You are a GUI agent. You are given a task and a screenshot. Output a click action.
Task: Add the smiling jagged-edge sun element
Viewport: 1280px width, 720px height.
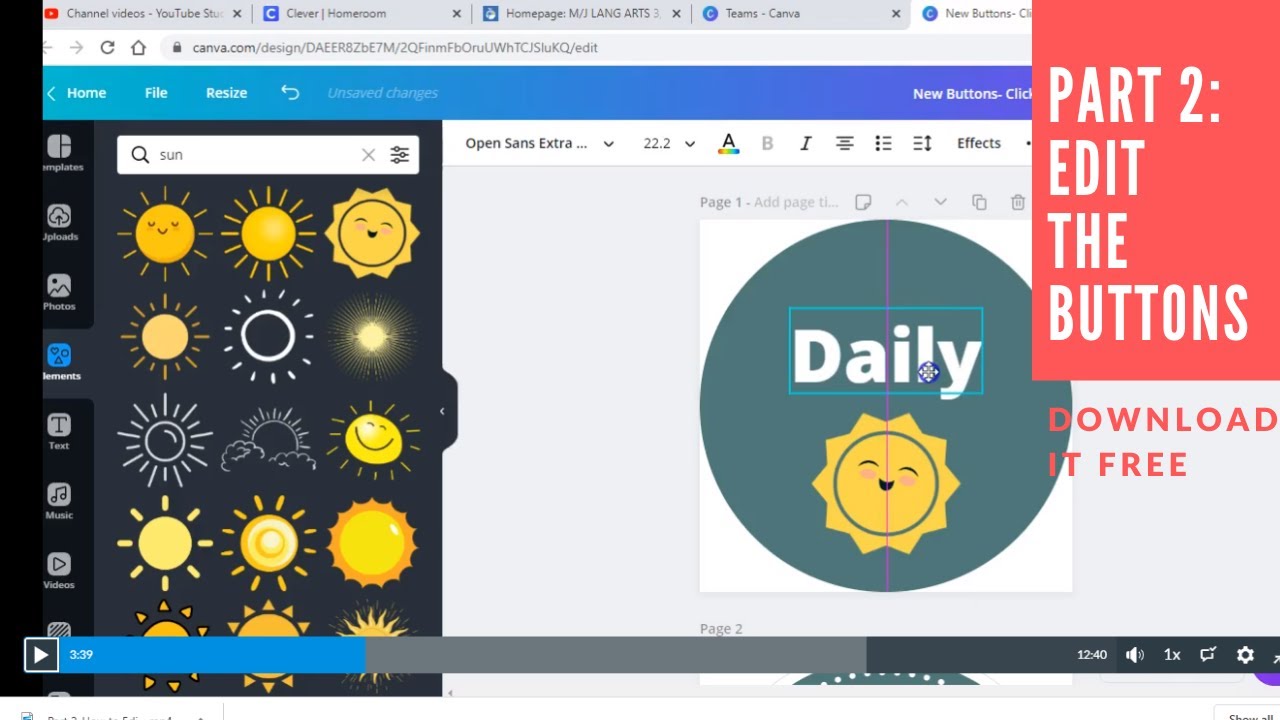(x=372, y=233)
